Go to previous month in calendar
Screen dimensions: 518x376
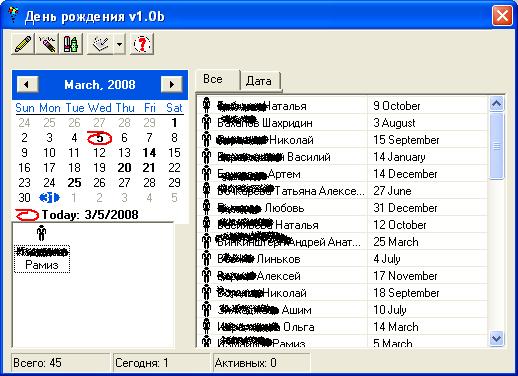click(27, 84)
